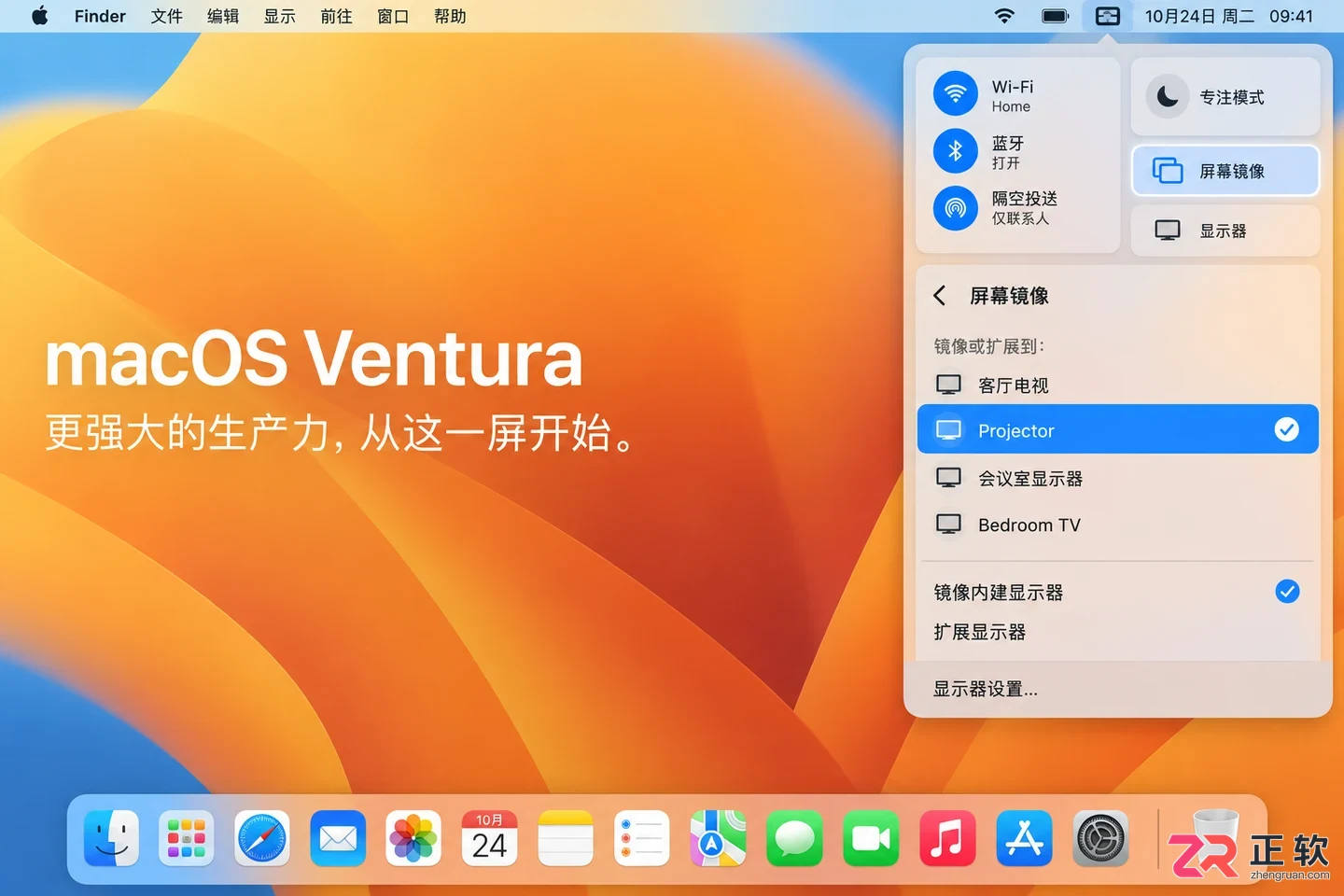Open System Settings from the Dock
The height and width of the screenshot is (896, 1344).
(x=1100, y=838)
